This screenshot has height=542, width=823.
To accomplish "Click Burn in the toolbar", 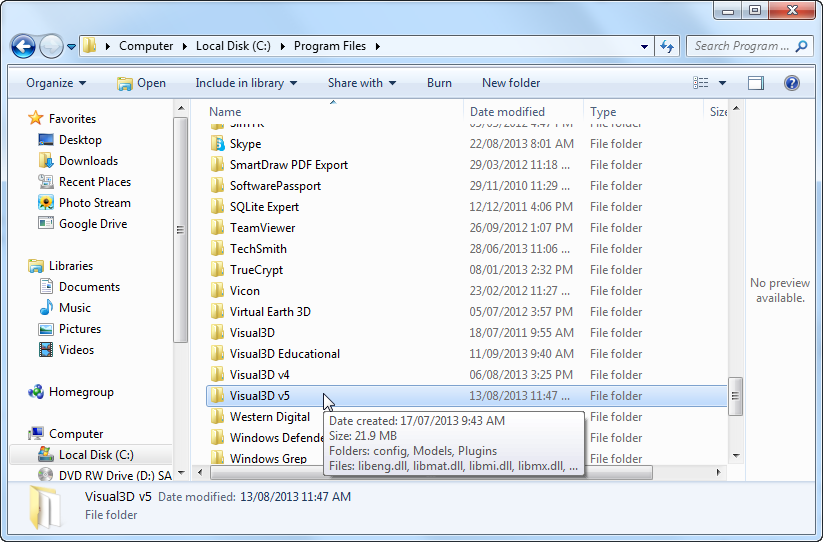I will (439, 83).
